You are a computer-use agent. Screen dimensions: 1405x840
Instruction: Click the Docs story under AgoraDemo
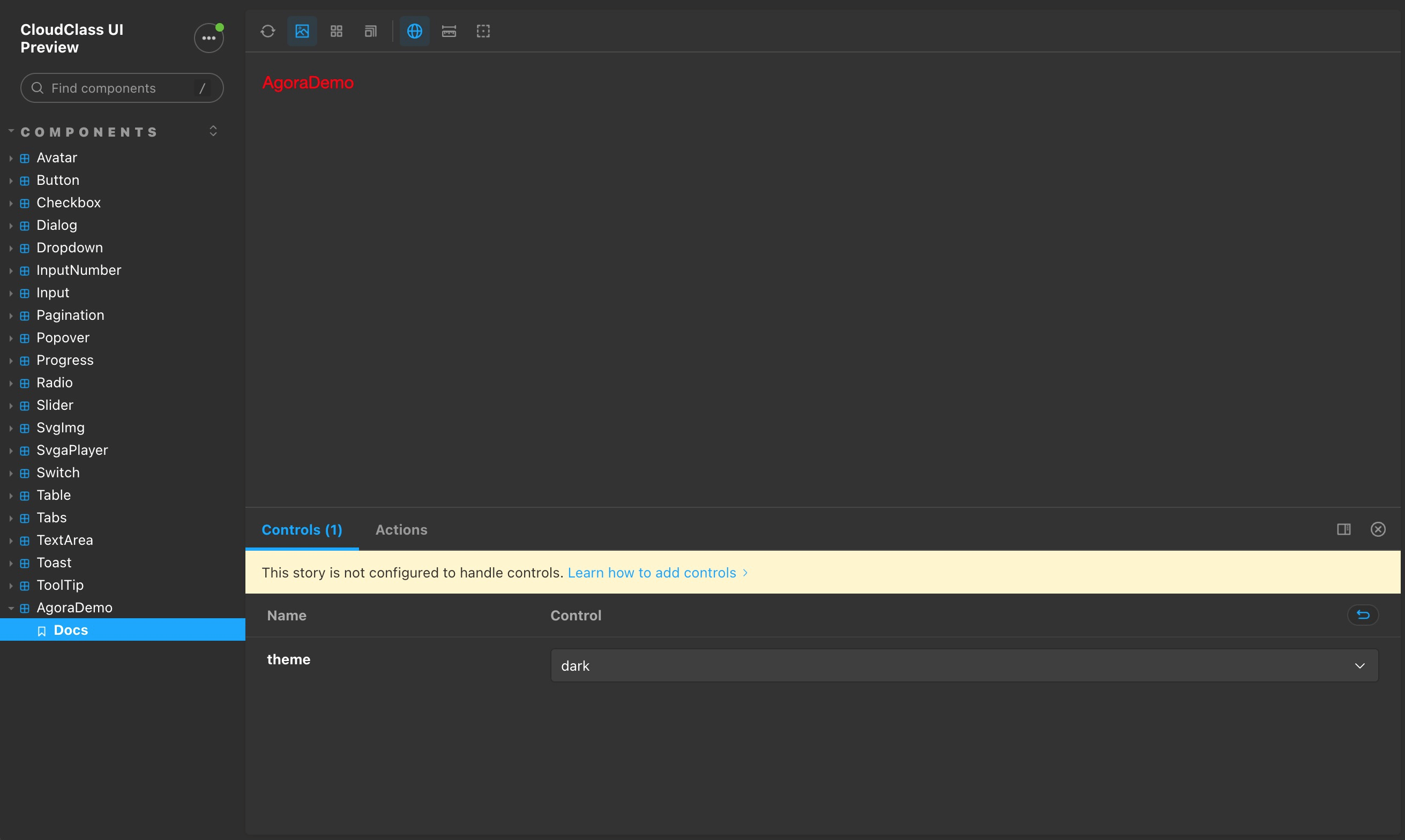[70, 629]
